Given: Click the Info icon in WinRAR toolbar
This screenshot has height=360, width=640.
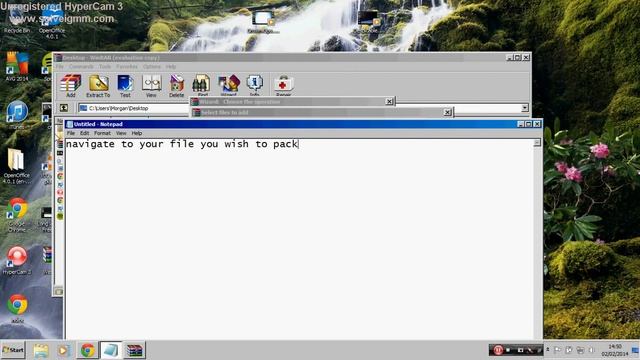Looking at the screenshot, I should [255, 85].
